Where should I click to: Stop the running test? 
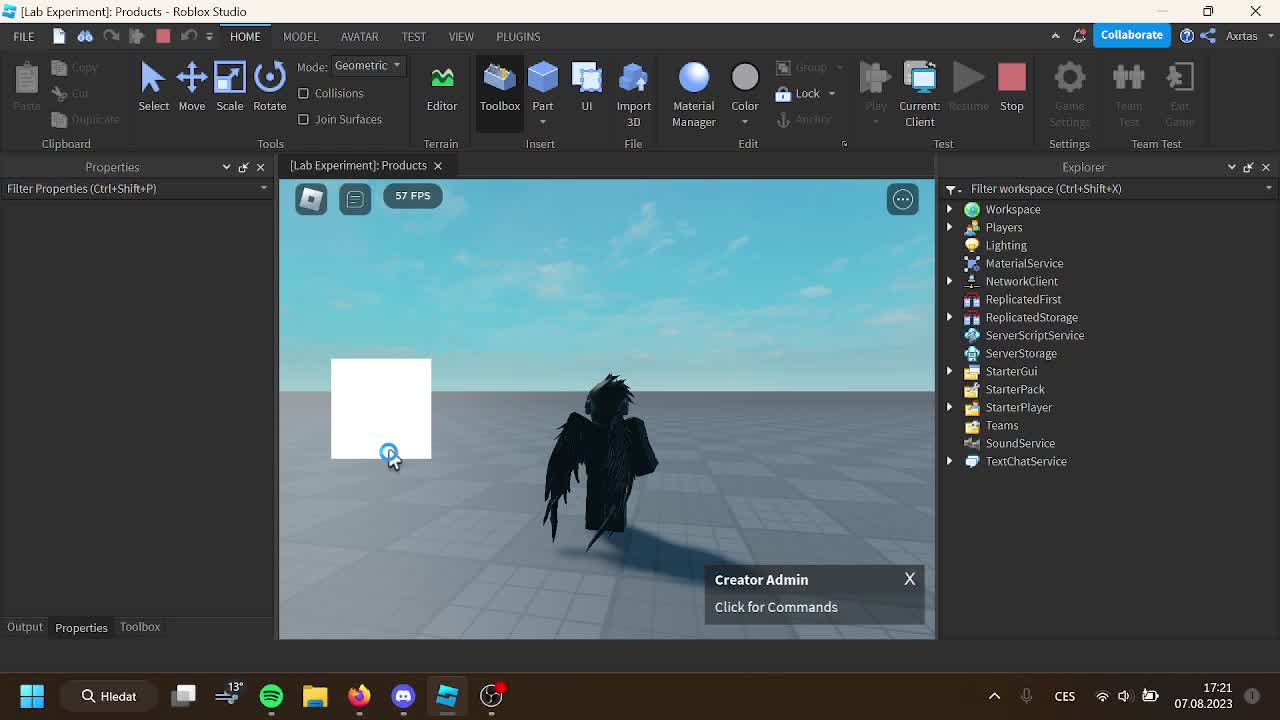(1012, 87)
